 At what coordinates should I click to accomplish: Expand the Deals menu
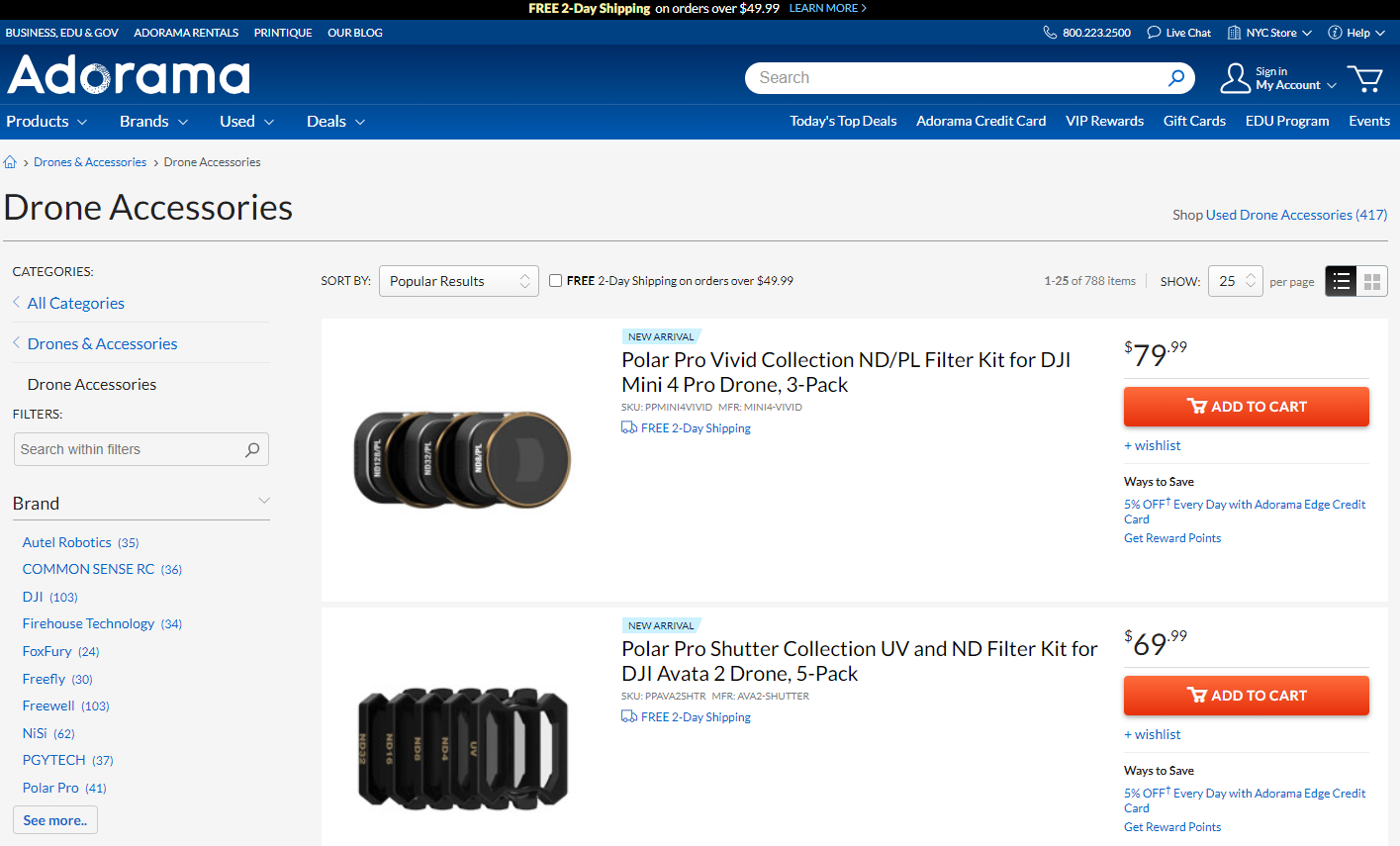point(335,121)
